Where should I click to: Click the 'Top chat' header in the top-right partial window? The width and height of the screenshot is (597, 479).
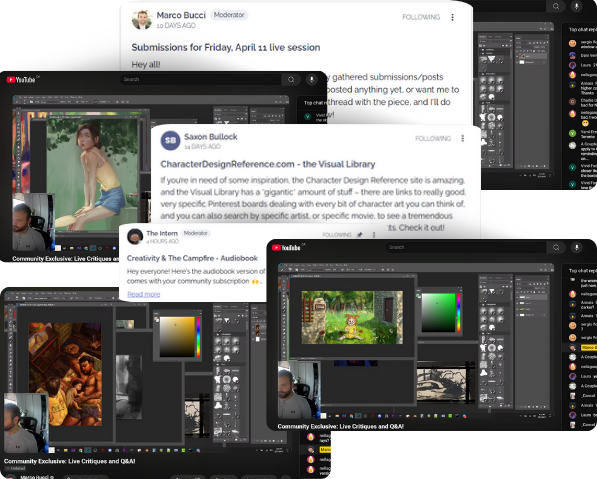pos(583,29)
